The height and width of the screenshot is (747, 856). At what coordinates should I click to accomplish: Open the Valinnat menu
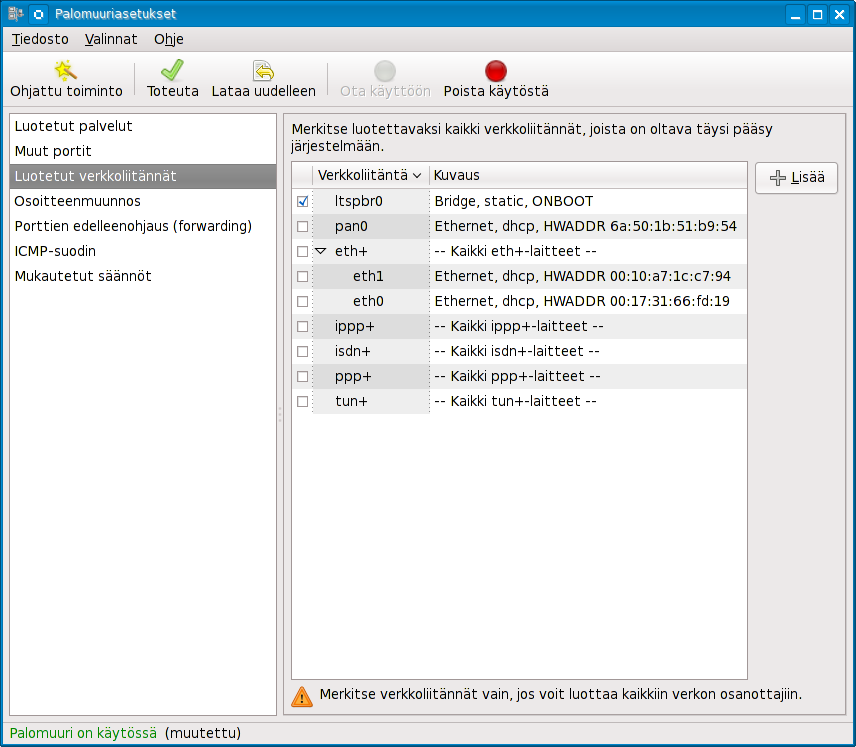(111, 39)
